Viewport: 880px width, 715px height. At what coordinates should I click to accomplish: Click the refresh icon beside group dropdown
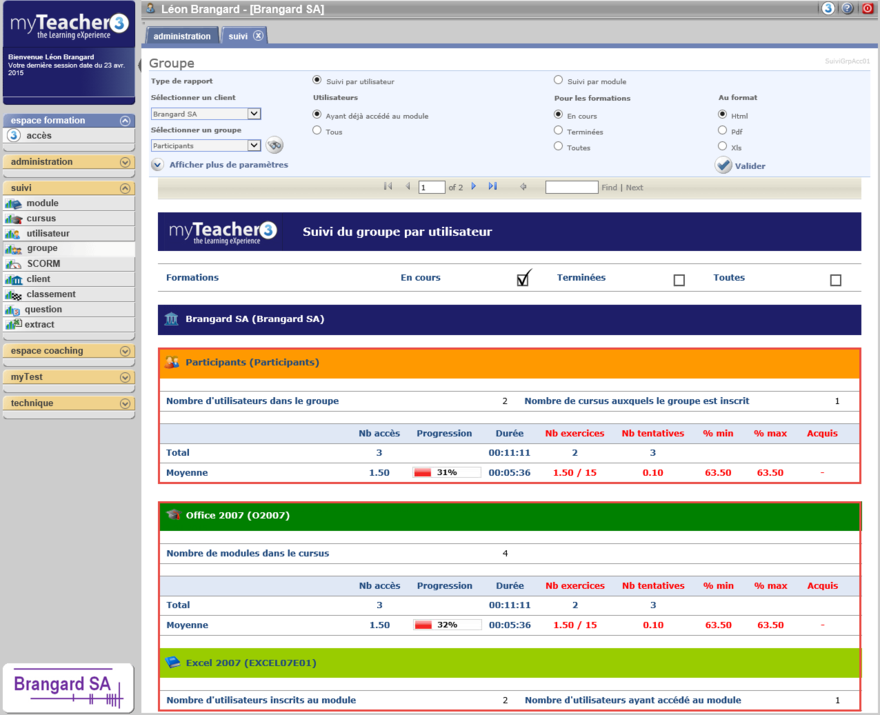[x=275, y=146]
